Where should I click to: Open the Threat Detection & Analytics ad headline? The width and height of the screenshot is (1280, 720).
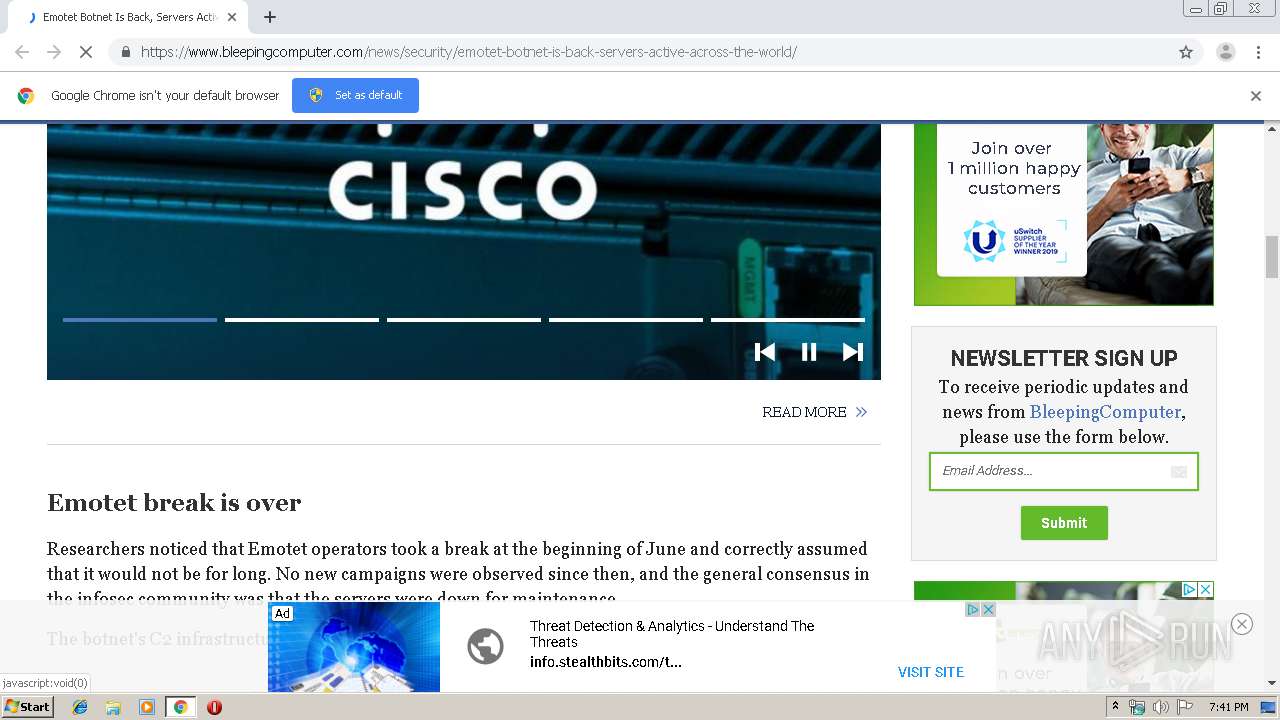672,634
